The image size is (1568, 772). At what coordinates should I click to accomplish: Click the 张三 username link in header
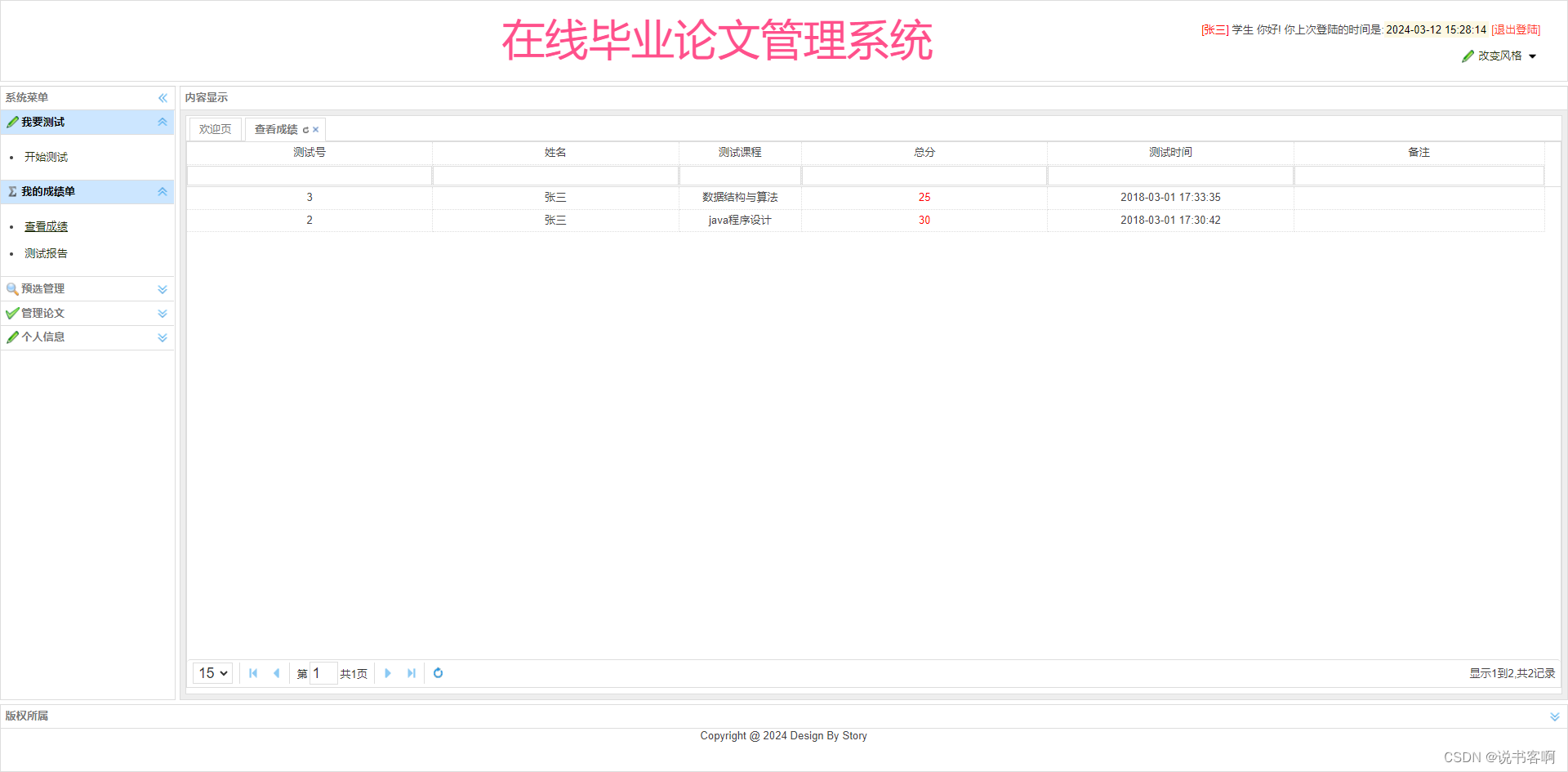[x=1215, y=29]
